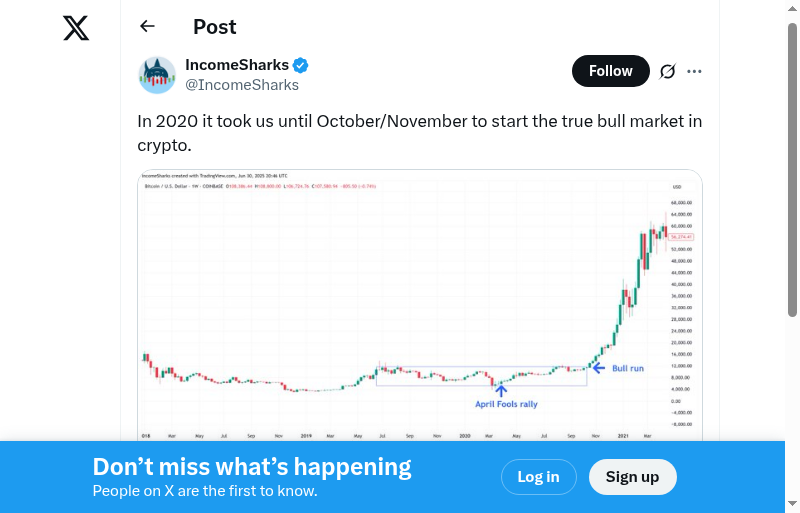
Task: Open Grok actions icon beside Follow
Action: 667,71
